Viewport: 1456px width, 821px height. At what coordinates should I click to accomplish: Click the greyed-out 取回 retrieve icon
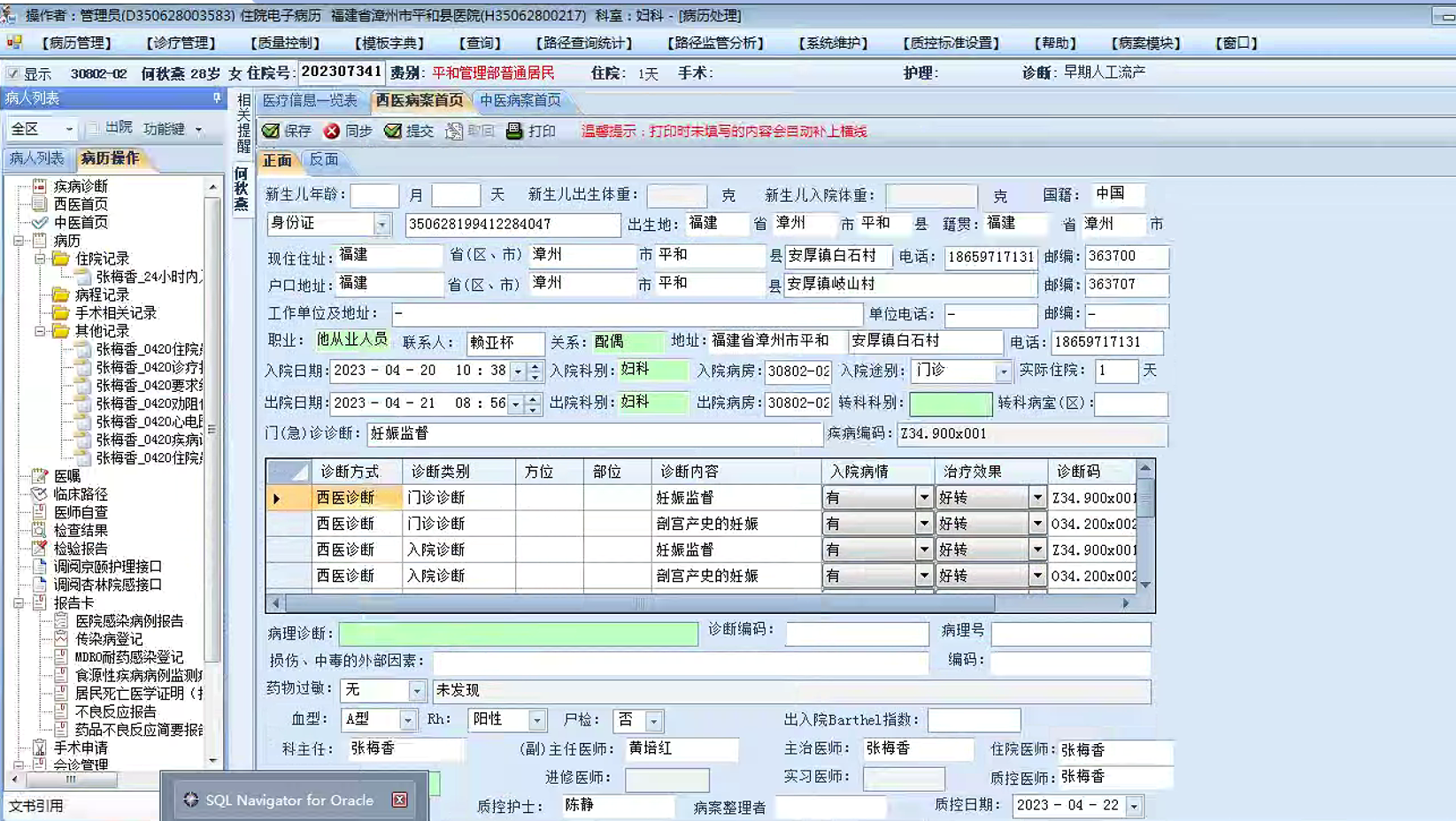[x=454, y=131]
